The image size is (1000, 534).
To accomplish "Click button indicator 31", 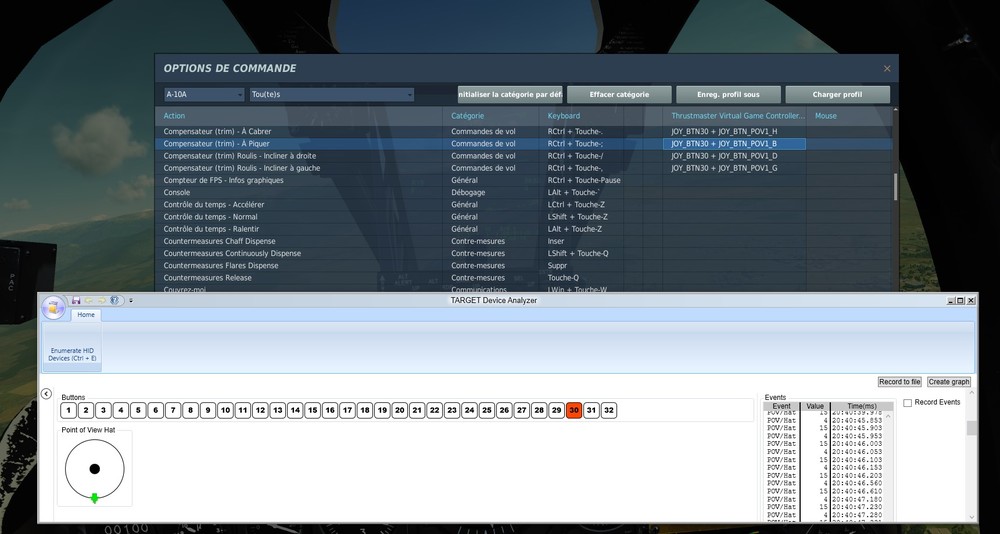I will 591,410.
